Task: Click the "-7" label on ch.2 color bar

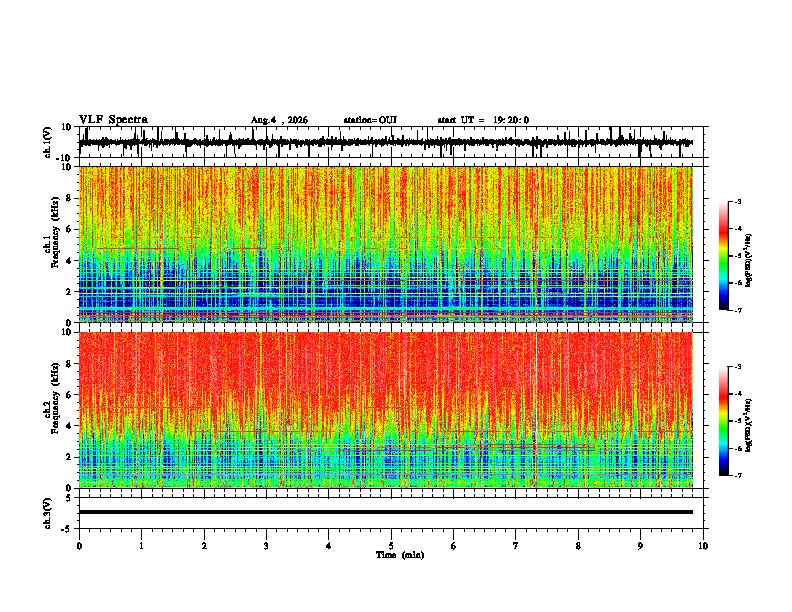Action: [x=737, y=475]
